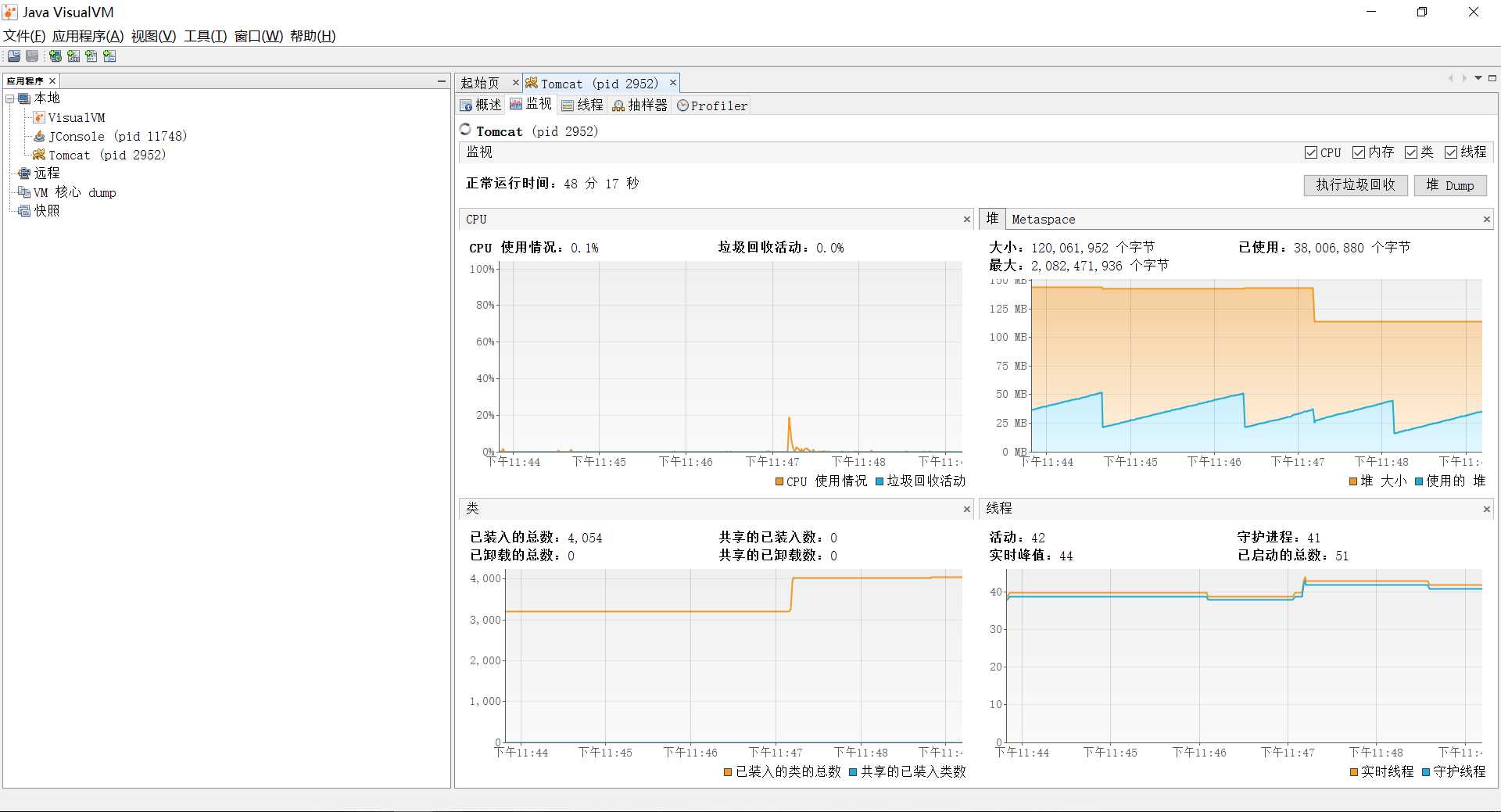Viewport: 1501px width, 812px height.
Task: Click the 堆 Dump button
Action: pyautogui.click(x=1450, y=185)
